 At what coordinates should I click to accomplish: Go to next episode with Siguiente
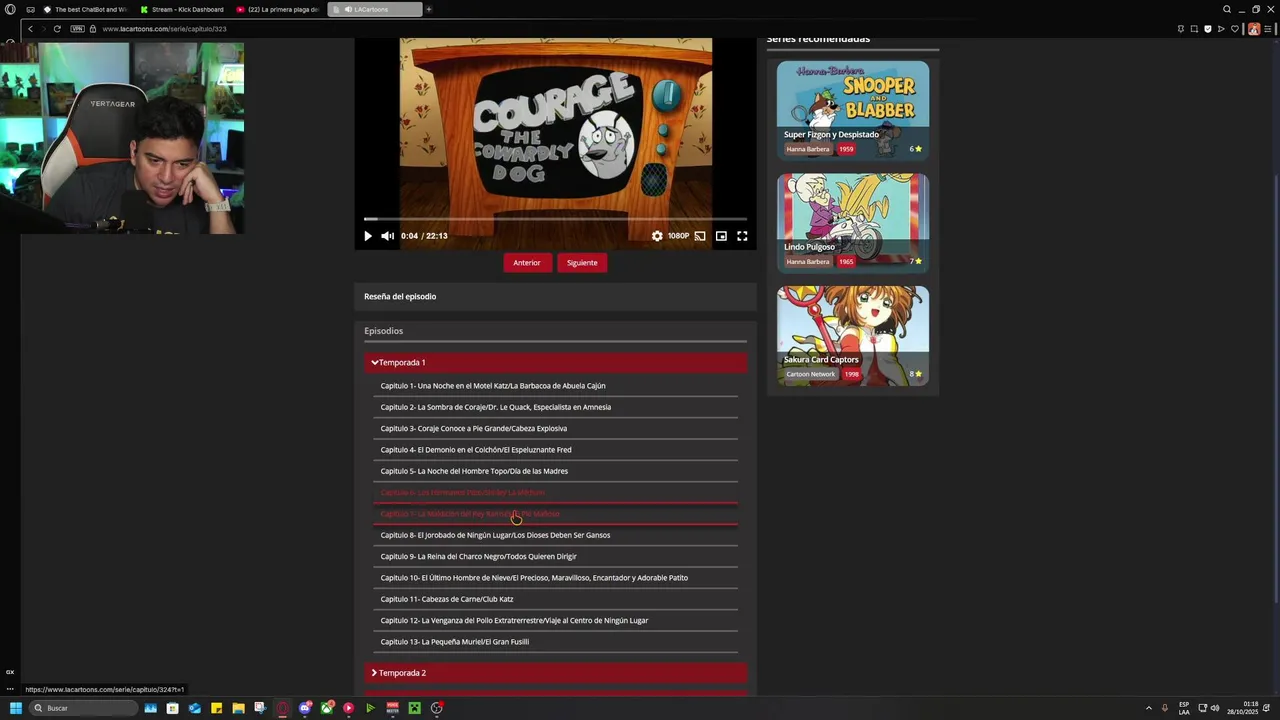click(x=582, y=263)
